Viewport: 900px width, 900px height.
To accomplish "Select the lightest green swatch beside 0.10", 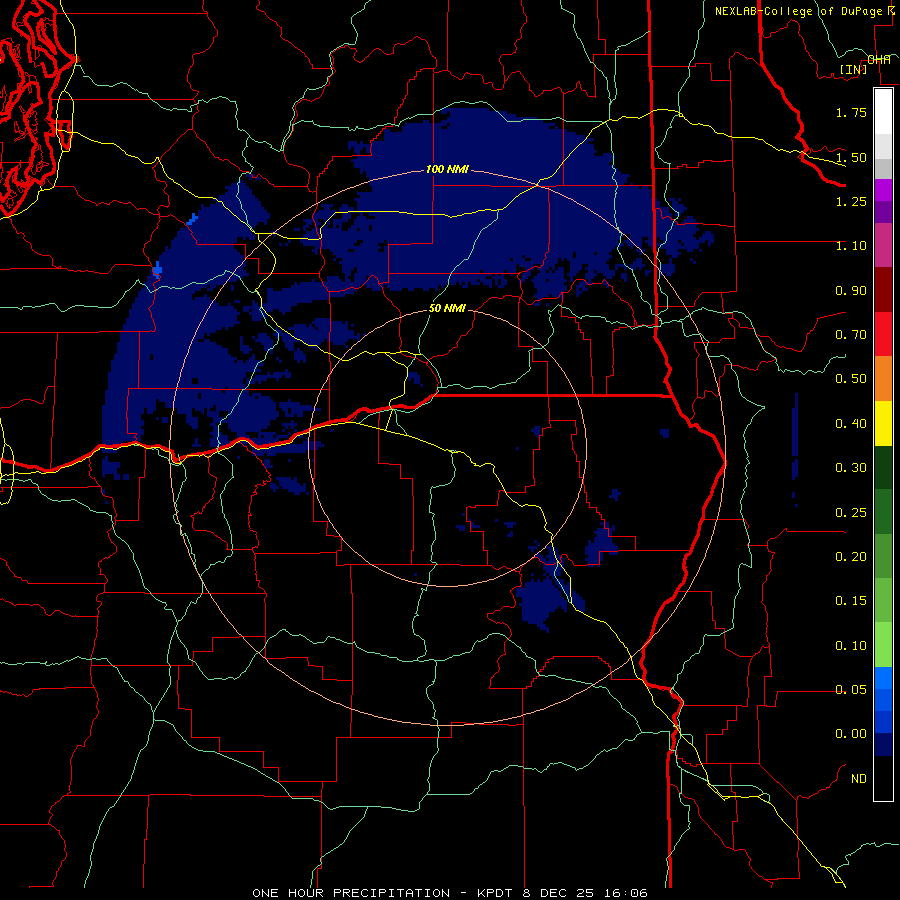I will click(x=883, y=645).
